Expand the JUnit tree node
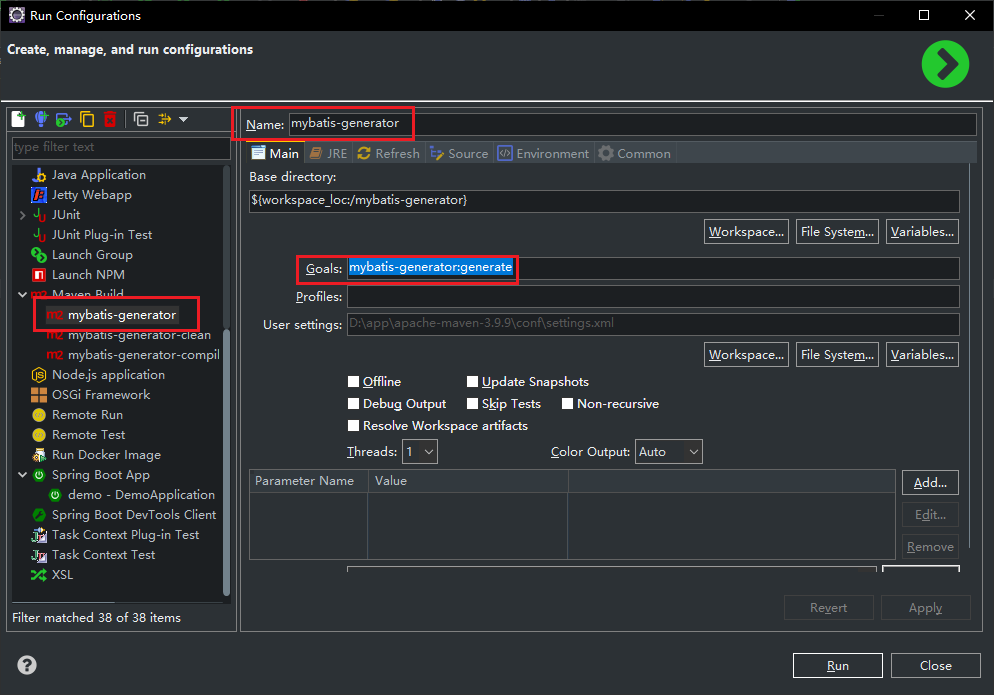The height and width of the screenshot is (695, 994). [23, 215]
